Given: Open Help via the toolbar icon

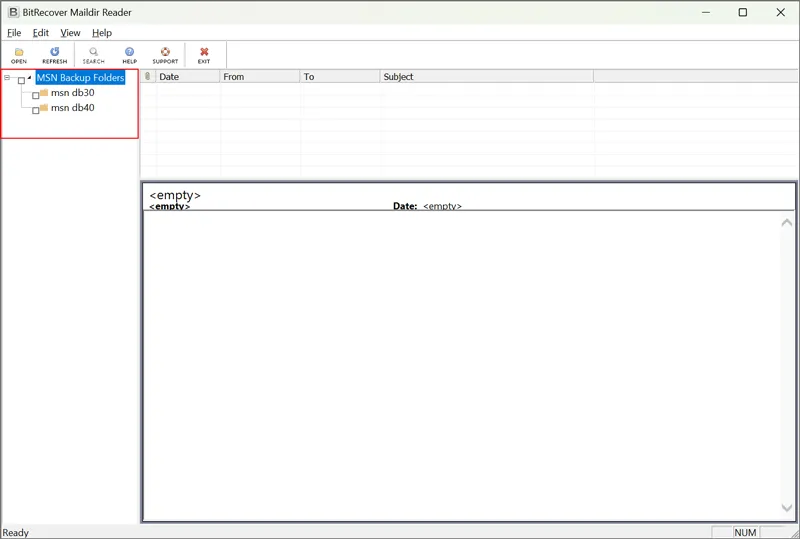Looking at the screenshot, I should [x=129, y=52].
